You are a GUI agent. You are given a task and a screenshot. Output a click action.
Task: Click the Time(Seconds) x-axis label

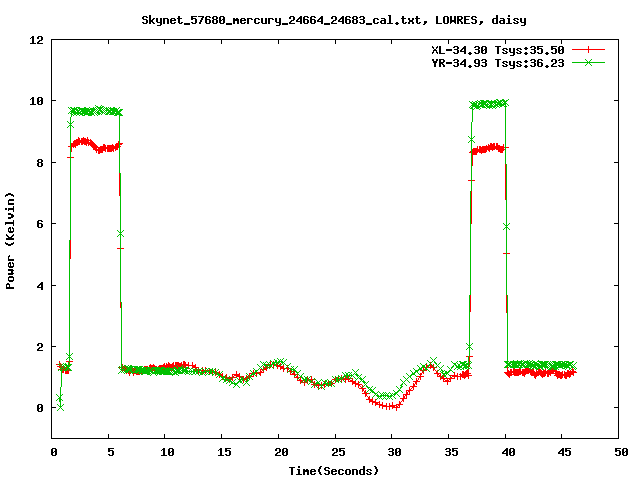[x=334, y=471]
